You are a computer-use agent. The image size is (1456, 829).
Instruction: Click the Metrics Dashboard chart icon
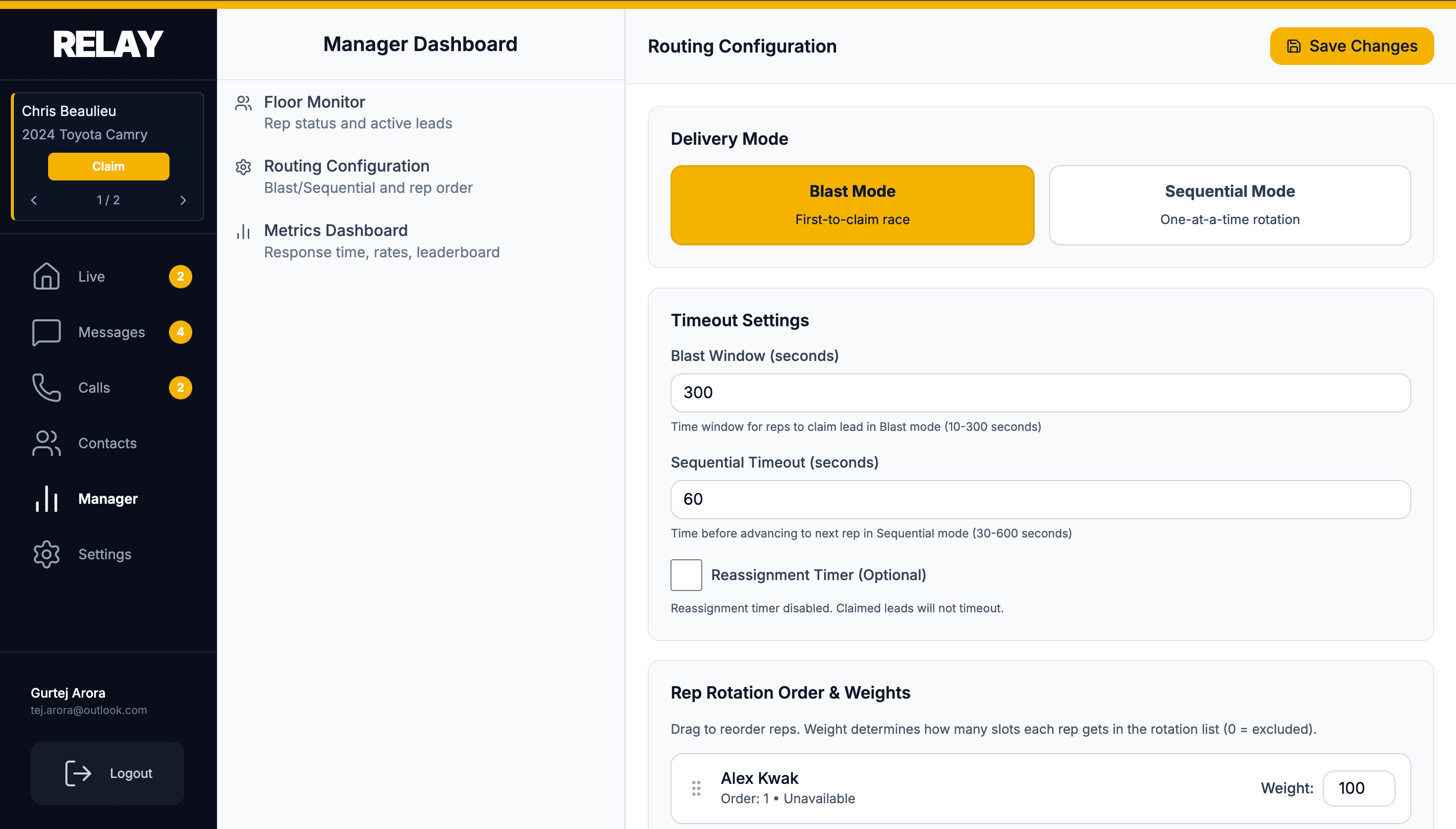pos(243,232)
